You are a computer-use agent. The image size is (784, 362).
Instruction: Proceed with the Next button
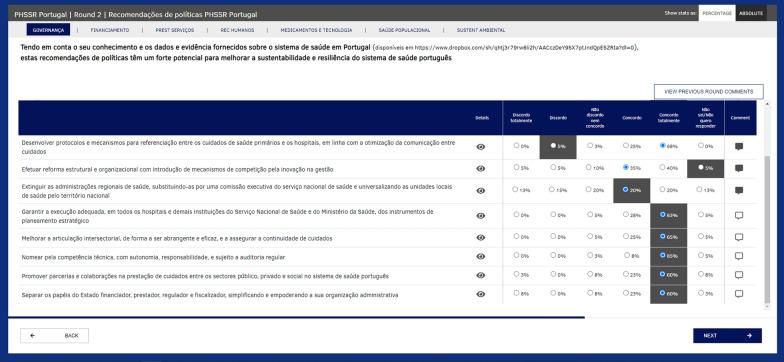click(727, 336)
